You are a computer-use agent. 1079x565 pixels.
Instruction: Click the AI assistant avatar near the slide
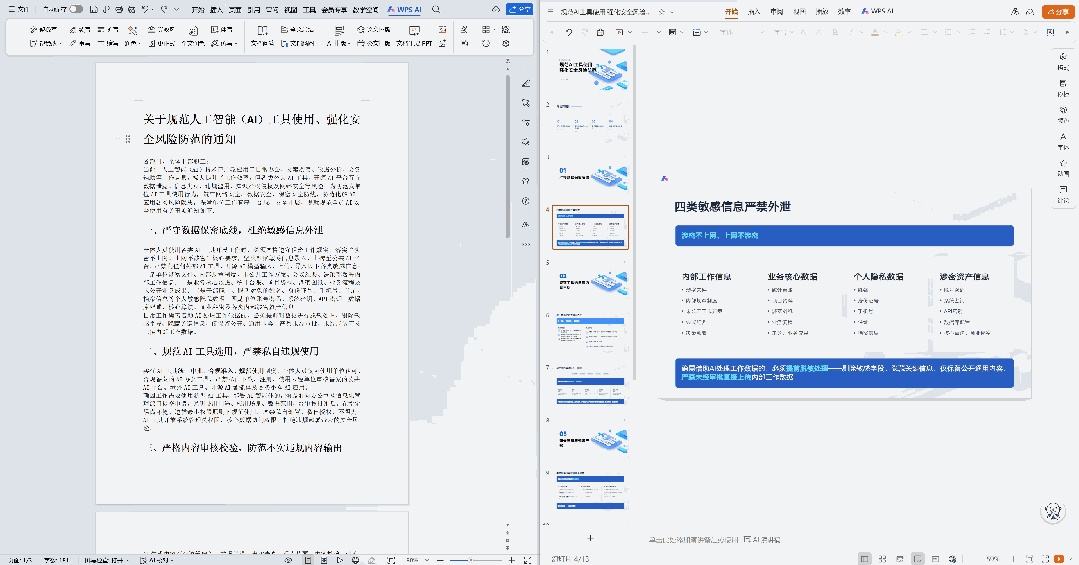coord(1052,511)
